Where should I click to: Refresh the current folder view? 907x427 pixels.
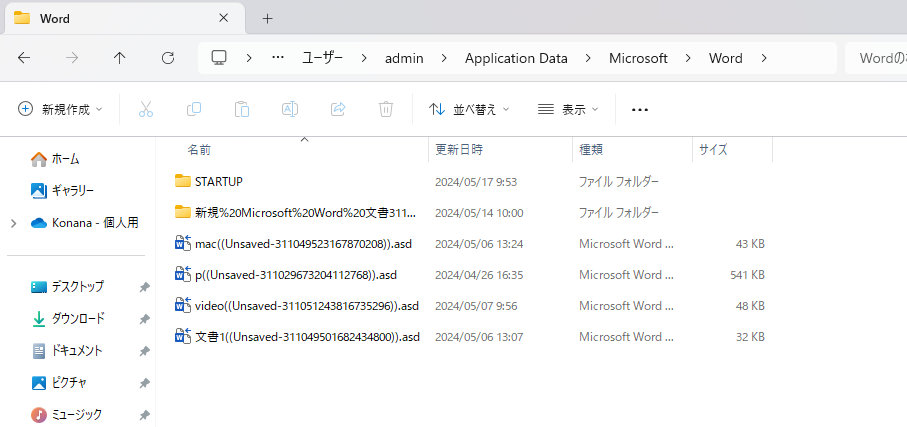168,58
